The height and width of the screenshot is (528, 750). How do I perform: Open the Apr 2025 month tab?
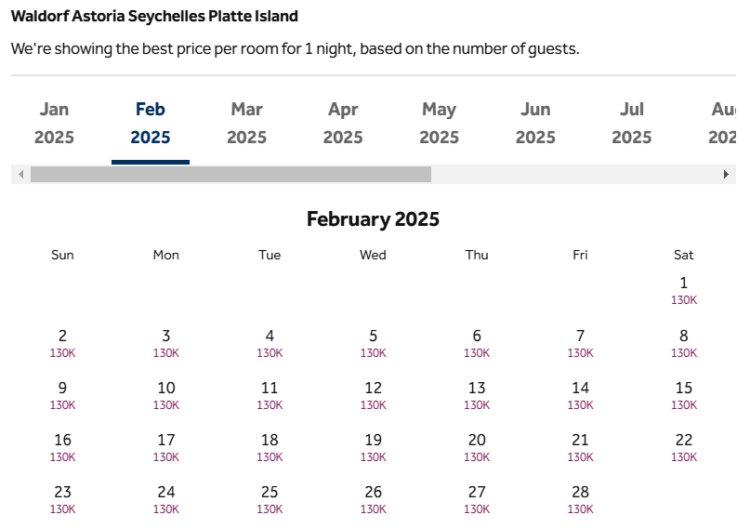[343, 123]
